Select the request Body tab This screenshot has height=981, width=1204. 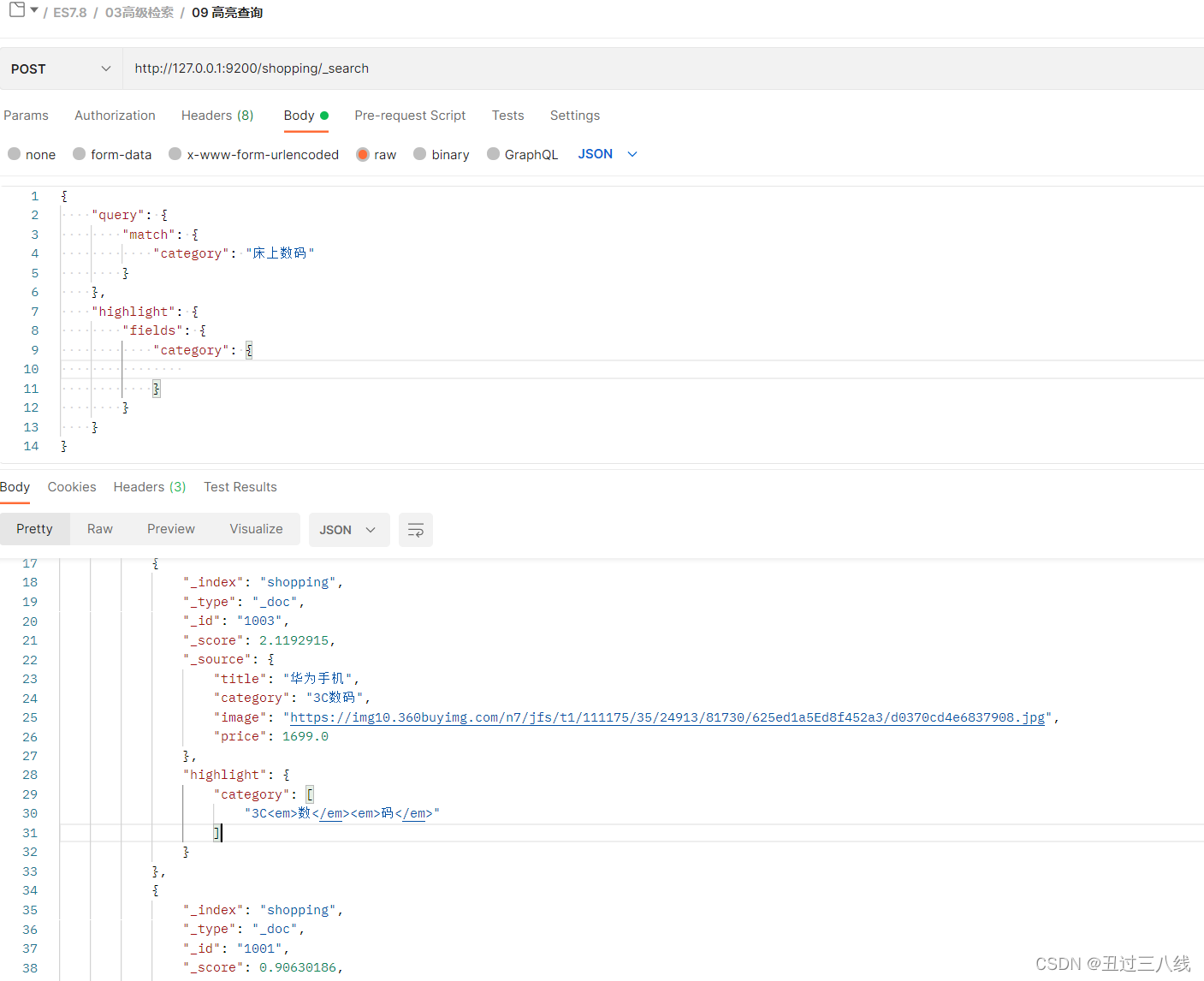(306, 116)
